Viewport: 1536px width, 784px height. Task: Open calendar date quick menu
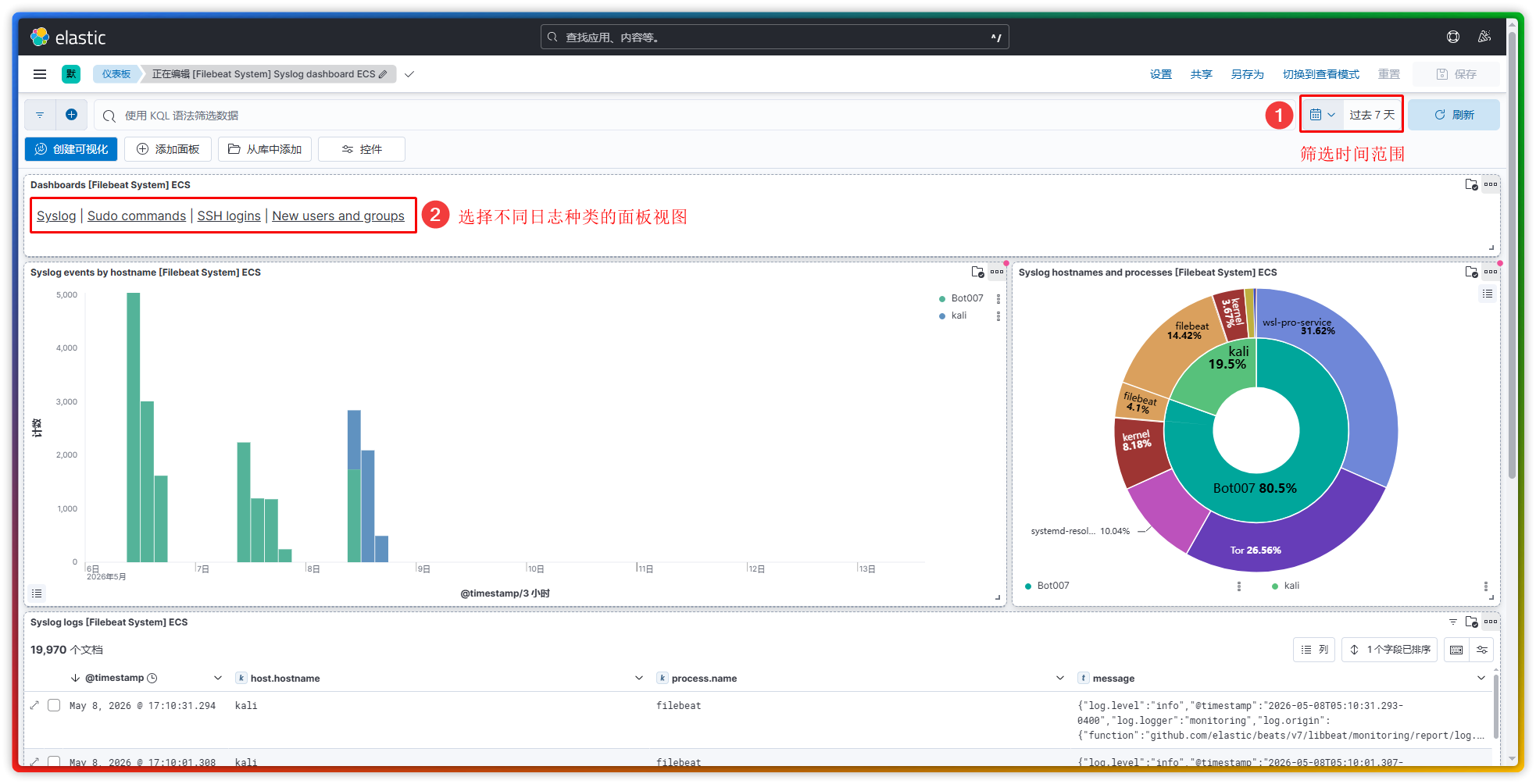[x=1323, y=115]
